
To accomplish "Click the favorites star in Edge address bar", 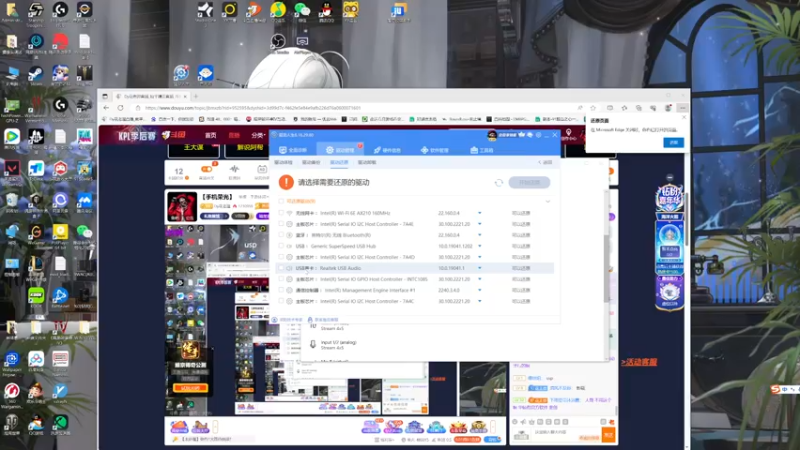I will tap(593, 108).
